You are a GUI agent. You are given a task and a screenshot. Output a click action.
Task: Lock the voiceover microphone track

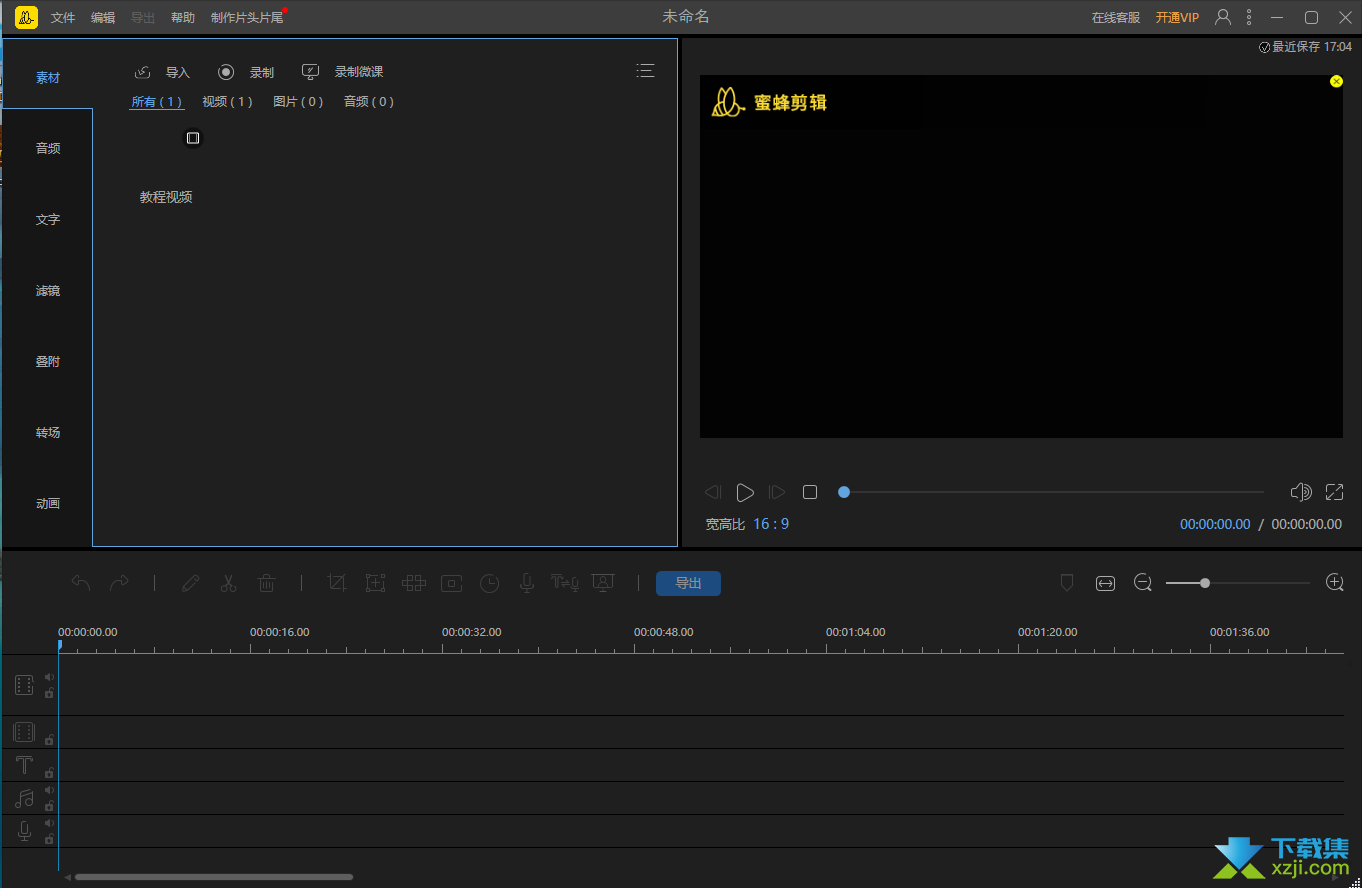pyautogui.click(x=49, y=839)
